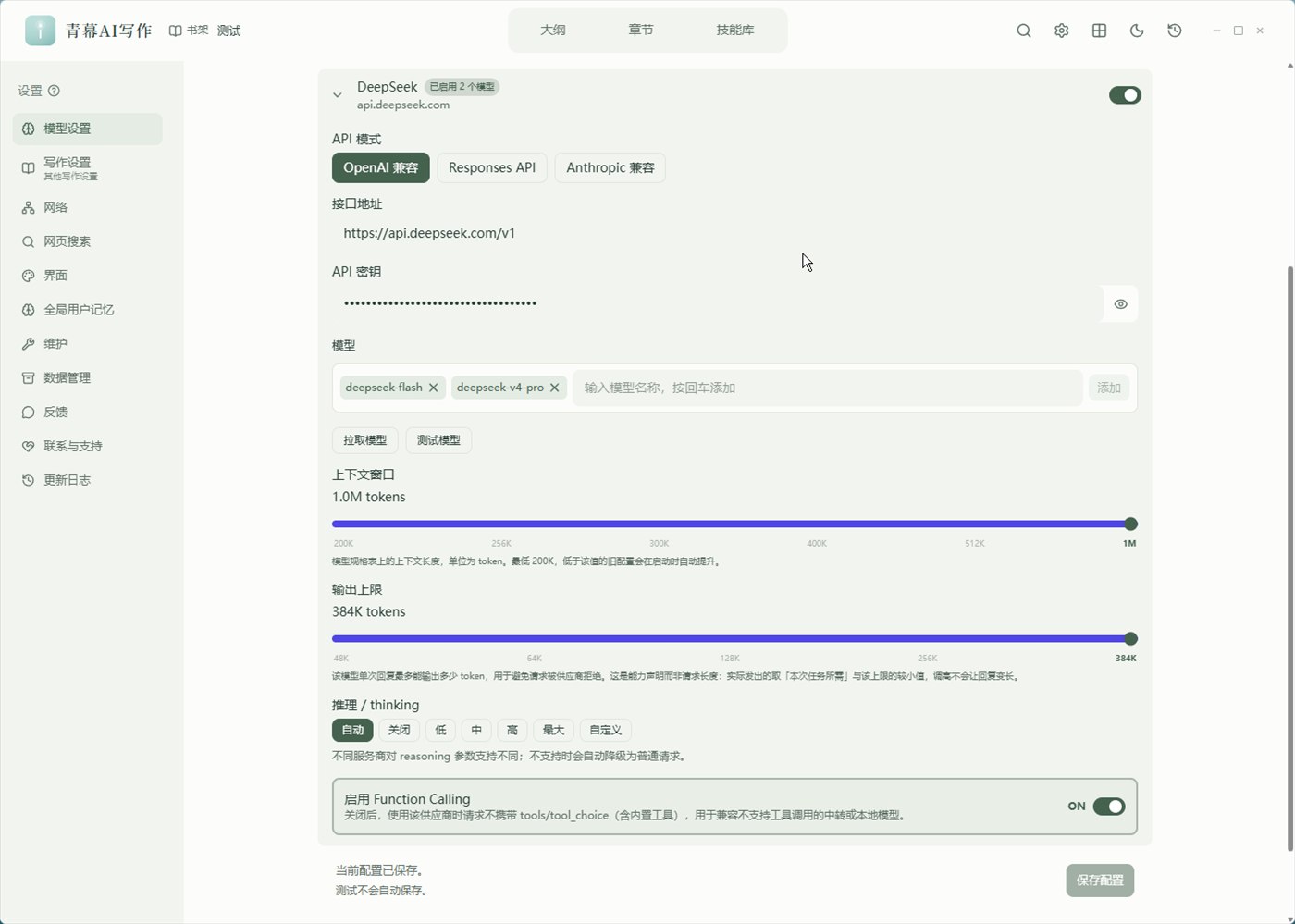Focus the model name input field

pyautogui.click(x=828, y=388)
